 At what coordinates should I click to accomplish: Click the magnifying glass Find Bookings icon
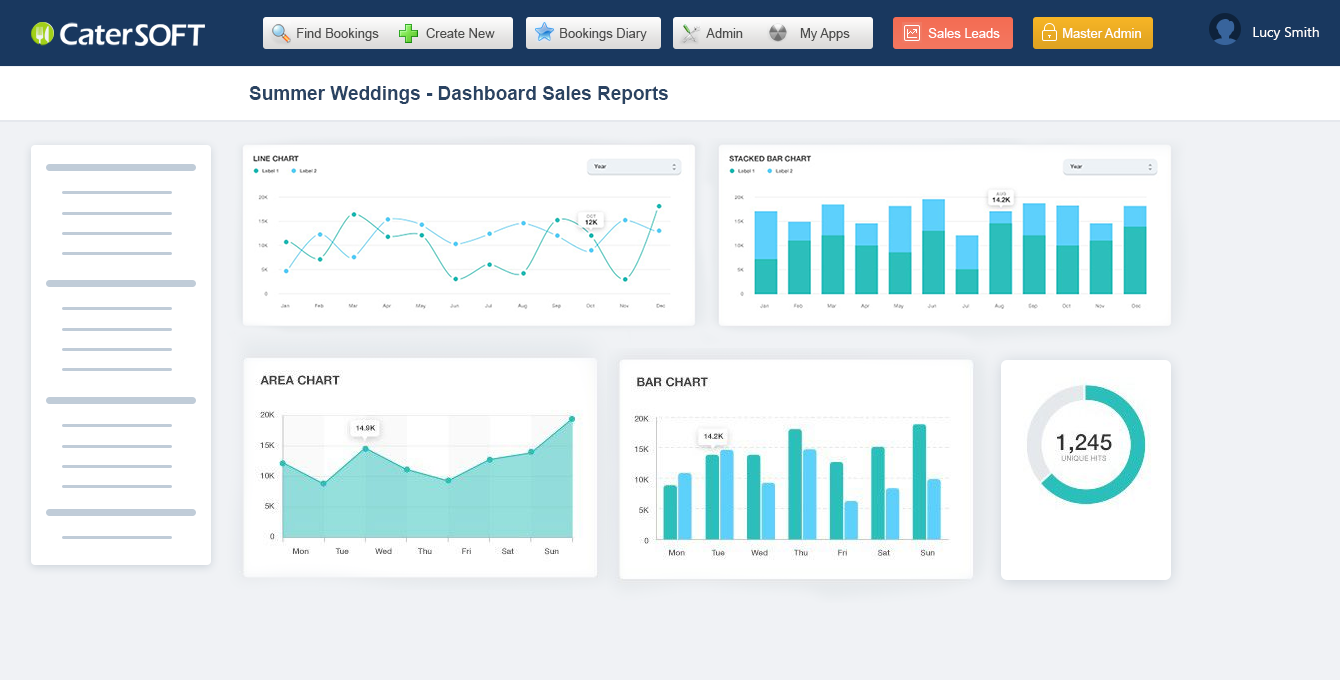[281, 32]
